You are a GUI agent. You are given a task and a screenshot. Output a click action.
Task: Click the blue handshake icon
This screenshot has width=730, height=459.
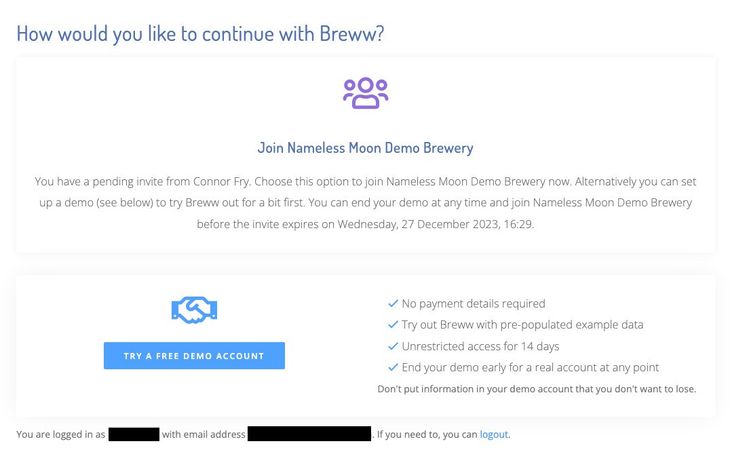point(194,310)
